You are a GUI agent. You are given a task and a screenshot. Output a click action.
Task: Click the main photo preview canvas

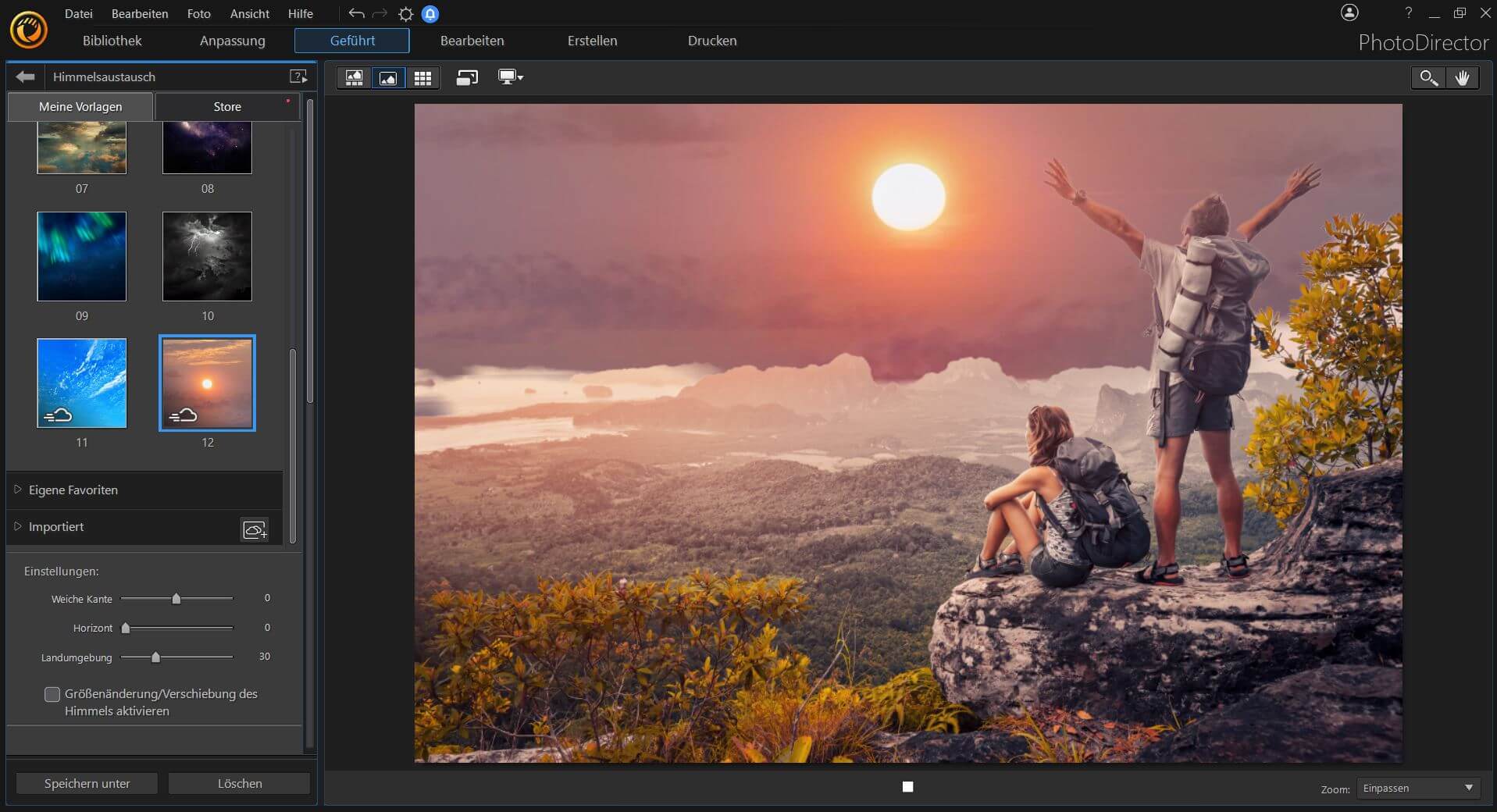click(x=908, y=433)
